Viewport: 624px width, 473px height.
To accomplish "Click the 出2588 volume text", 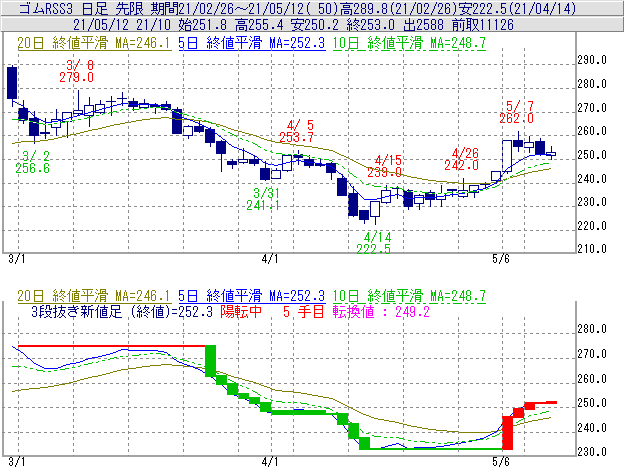I will coord(423,25).
